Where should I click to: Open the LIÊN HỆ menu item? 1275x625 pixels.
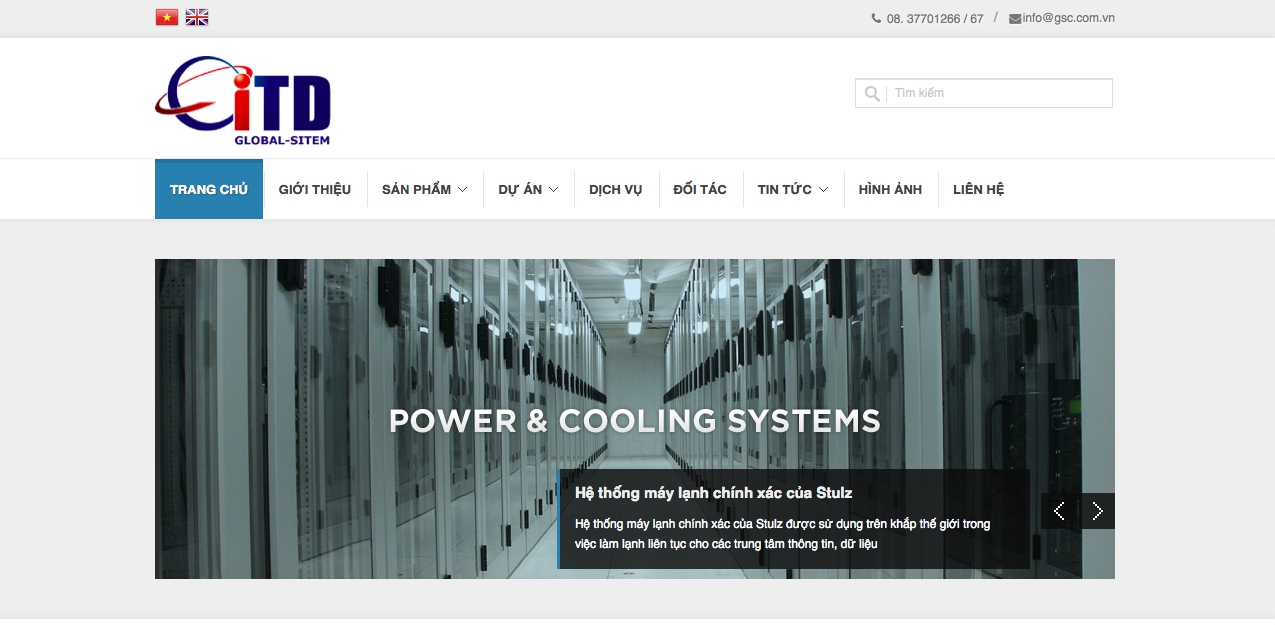(978, 189)
